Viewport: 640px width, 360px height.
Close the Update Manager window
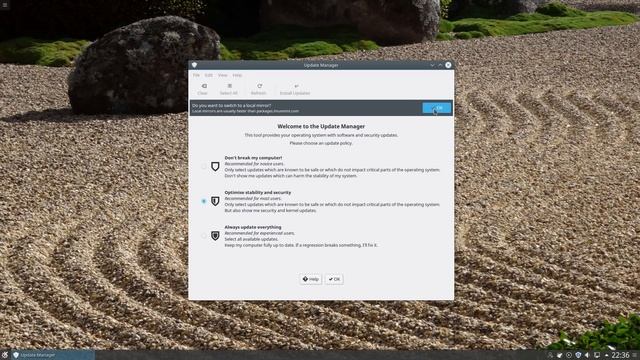click(448, 65)
